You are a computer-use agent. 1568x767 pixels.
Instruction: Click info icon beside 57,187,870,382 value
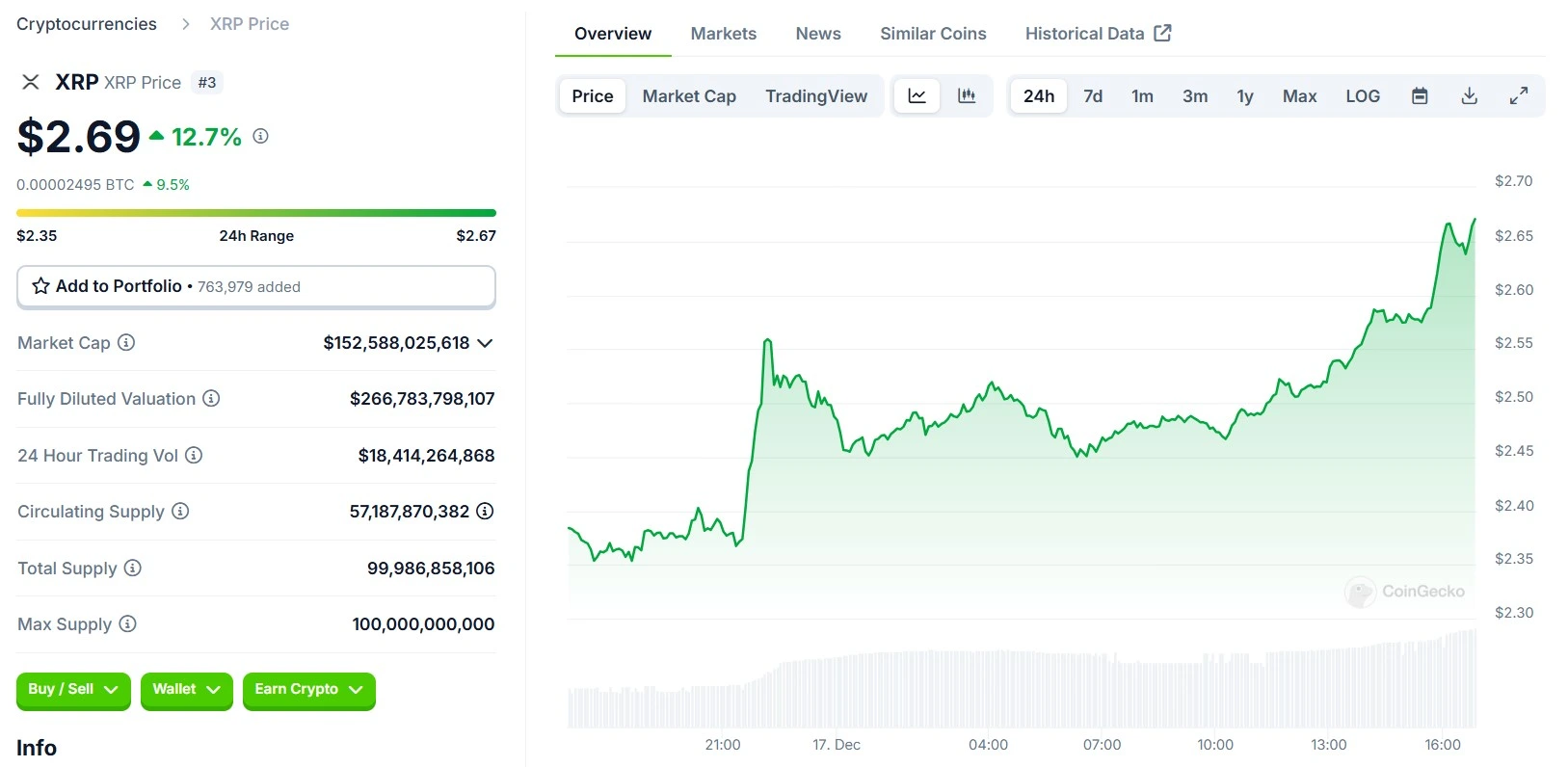point(486,511)
